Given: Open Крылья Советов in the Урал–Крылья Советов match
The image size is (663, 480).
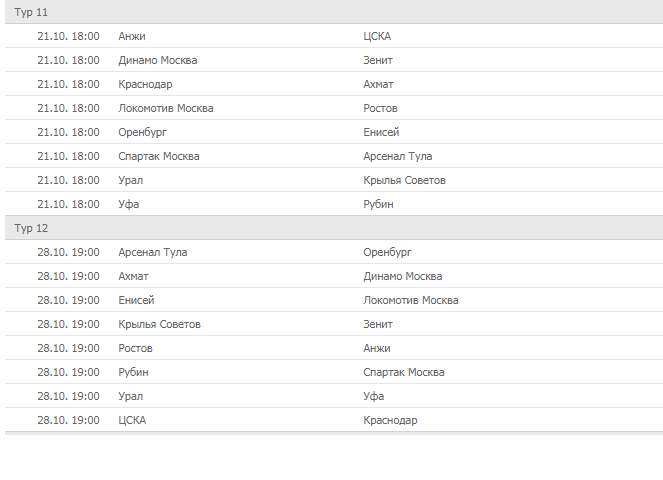Looking at the screenshot, I should tap(405, 180).
